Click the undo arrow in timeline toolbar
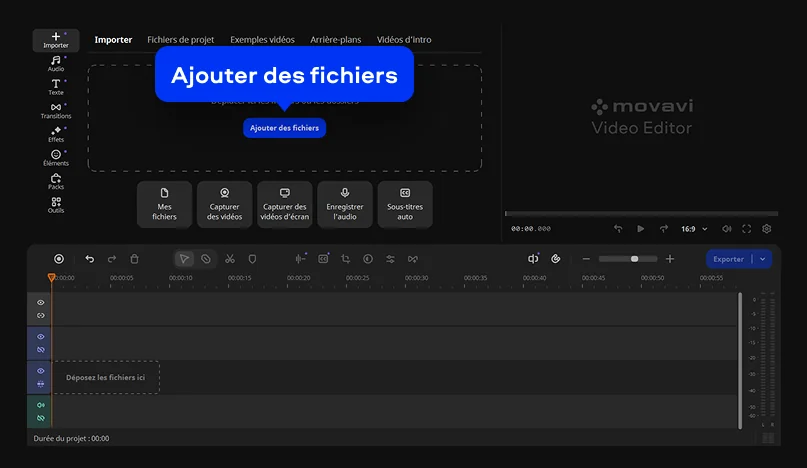 pos(90,259)
